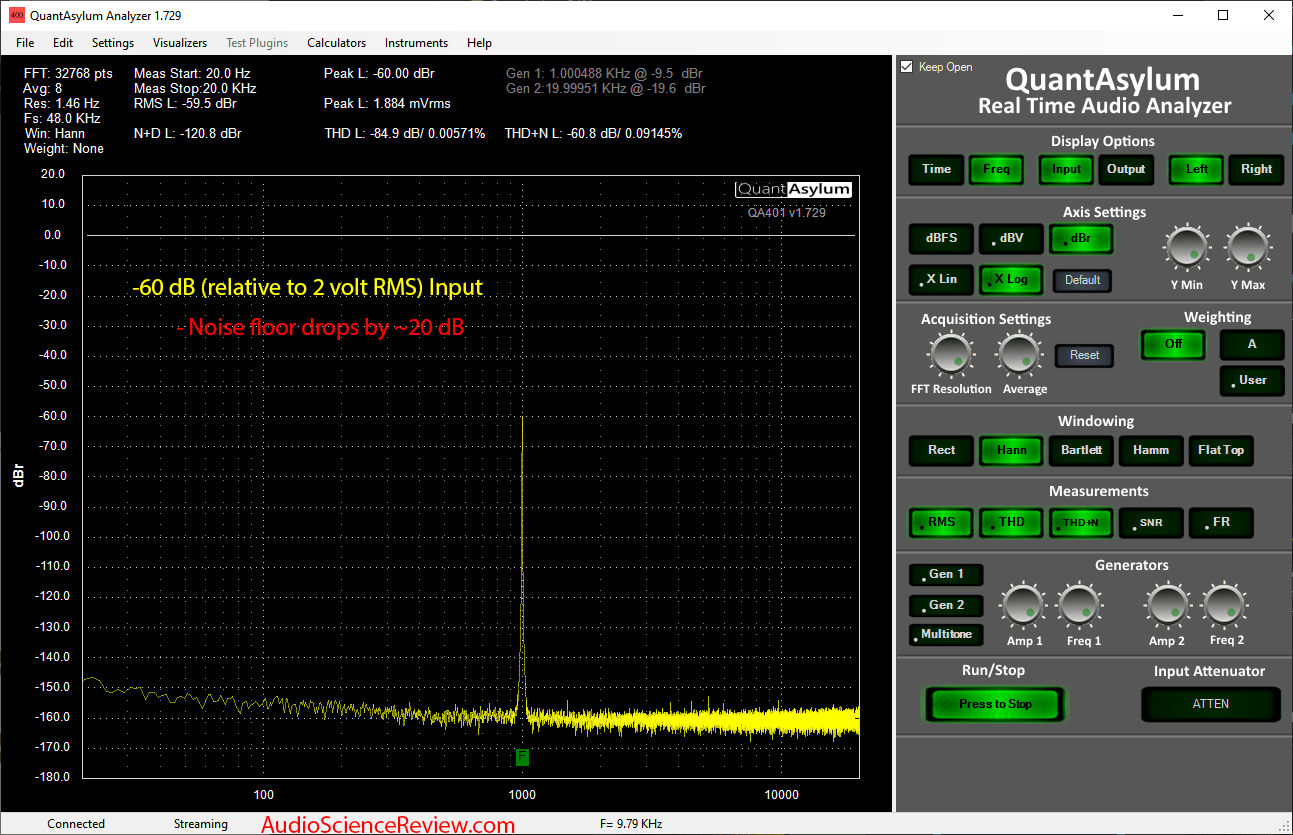
Task: Click the Freq 2 knob
Action: (x=1225, y=604)
